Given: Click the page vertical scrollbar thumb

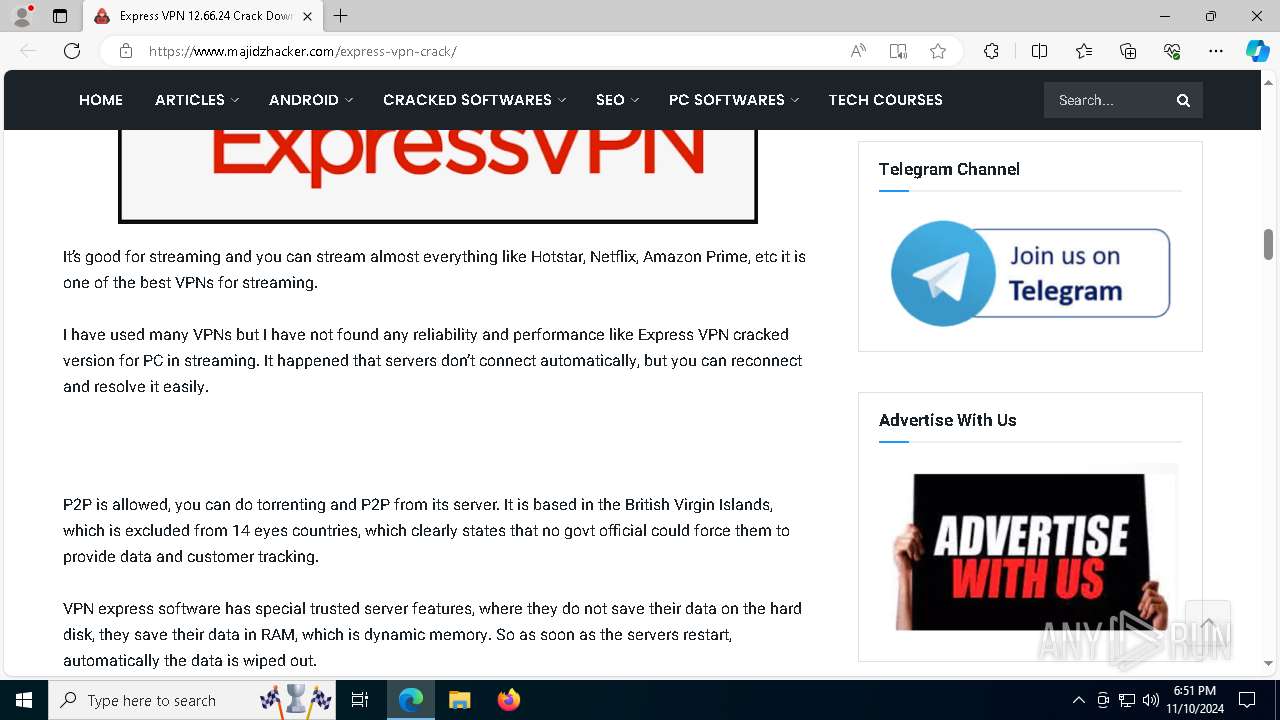Looking at the screenshot, I should pos(1268,243).
